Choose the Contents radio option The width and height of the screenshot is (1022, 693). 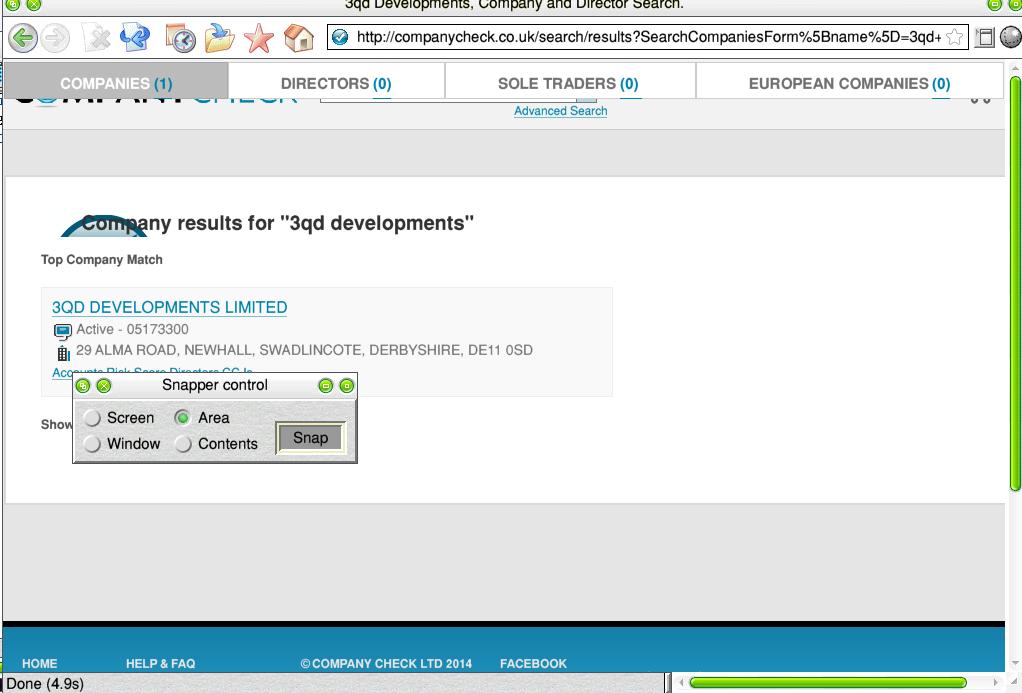(x=183, y=444)
